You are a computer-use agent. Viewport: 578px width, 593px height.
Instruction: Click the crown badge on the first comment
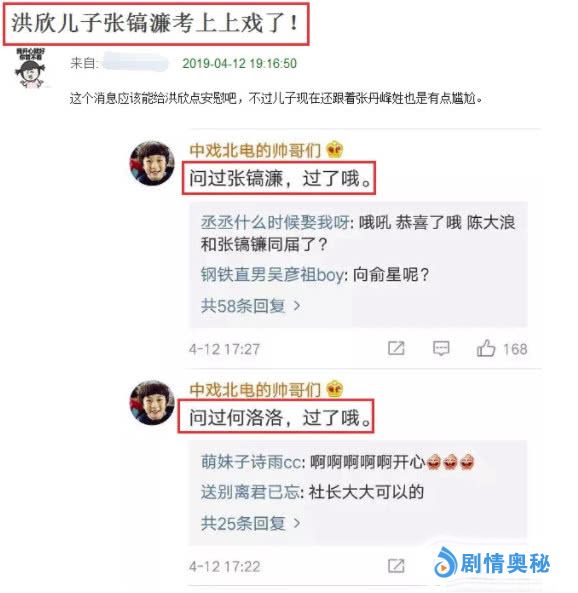tap(334, 150)
